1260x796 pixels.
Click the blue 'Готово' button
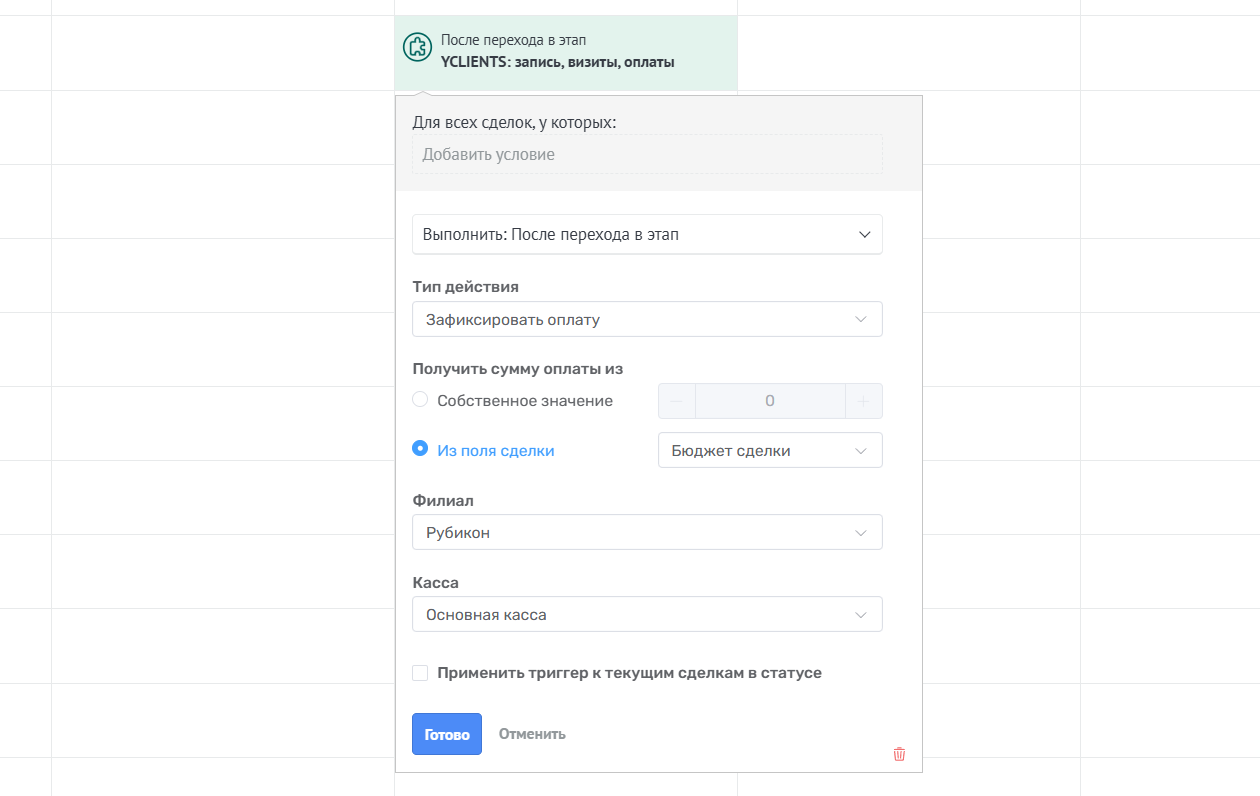(447, 734)
